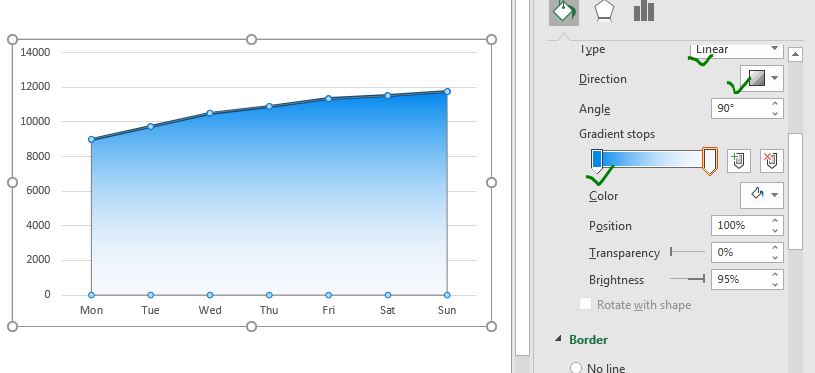815x373 pixels.
Task: Select the Sun data point on the line
Action: click(447, 91)
